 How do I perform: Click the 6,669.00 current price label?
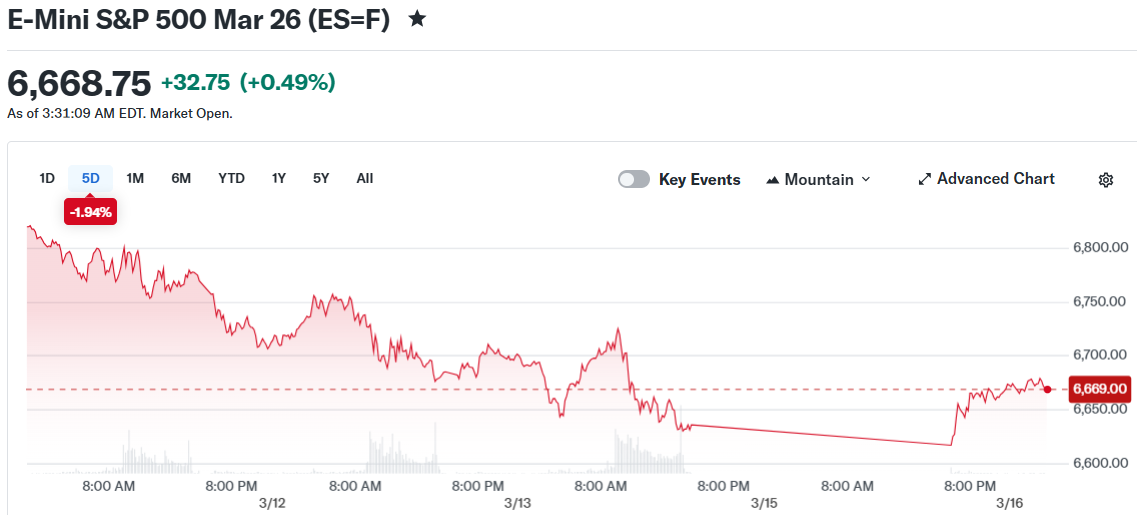(x=1100, y=389)
